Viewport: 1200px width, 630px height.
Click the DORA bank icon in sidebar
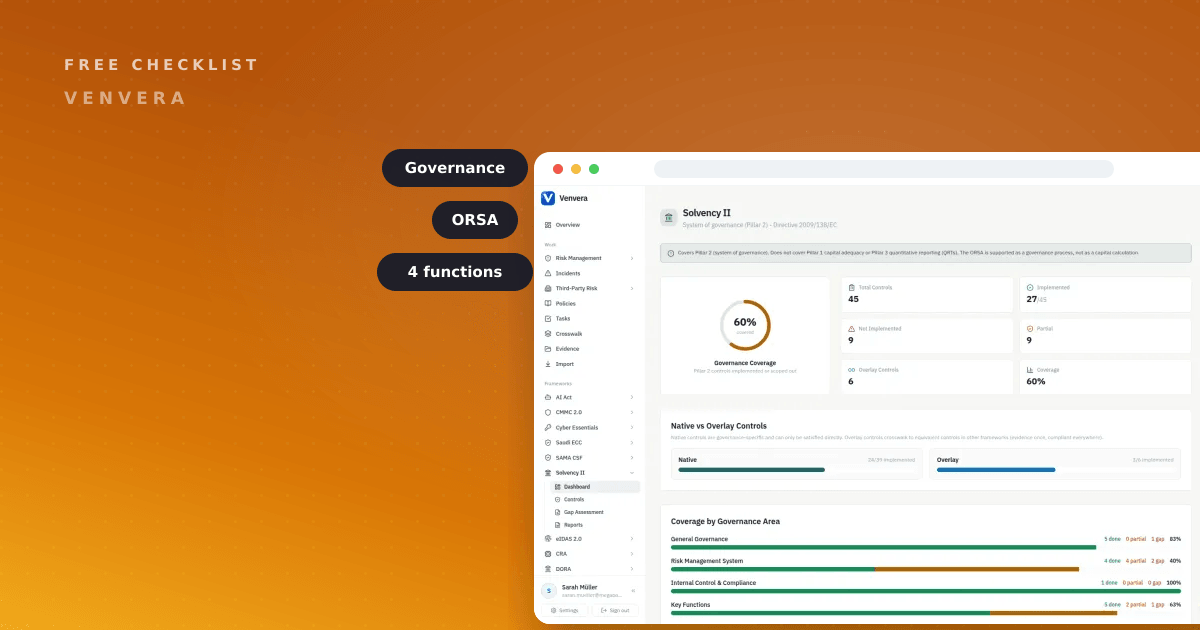[x=548, y=568]
